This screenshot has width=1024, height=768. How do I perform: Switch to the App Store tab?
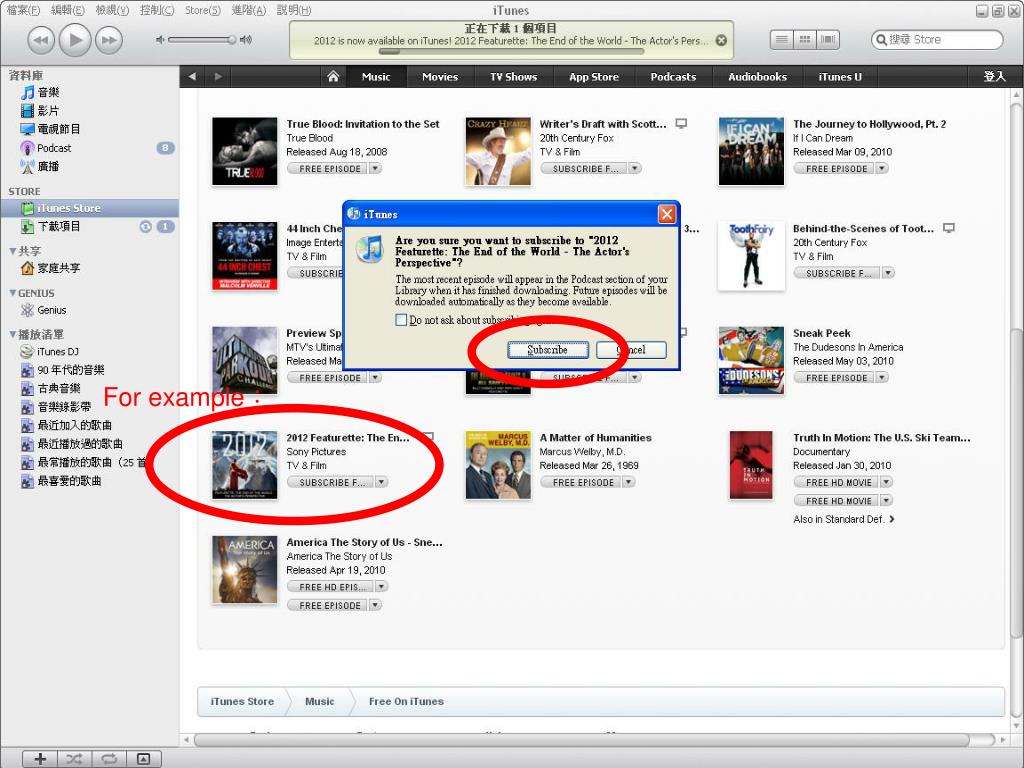594,76
